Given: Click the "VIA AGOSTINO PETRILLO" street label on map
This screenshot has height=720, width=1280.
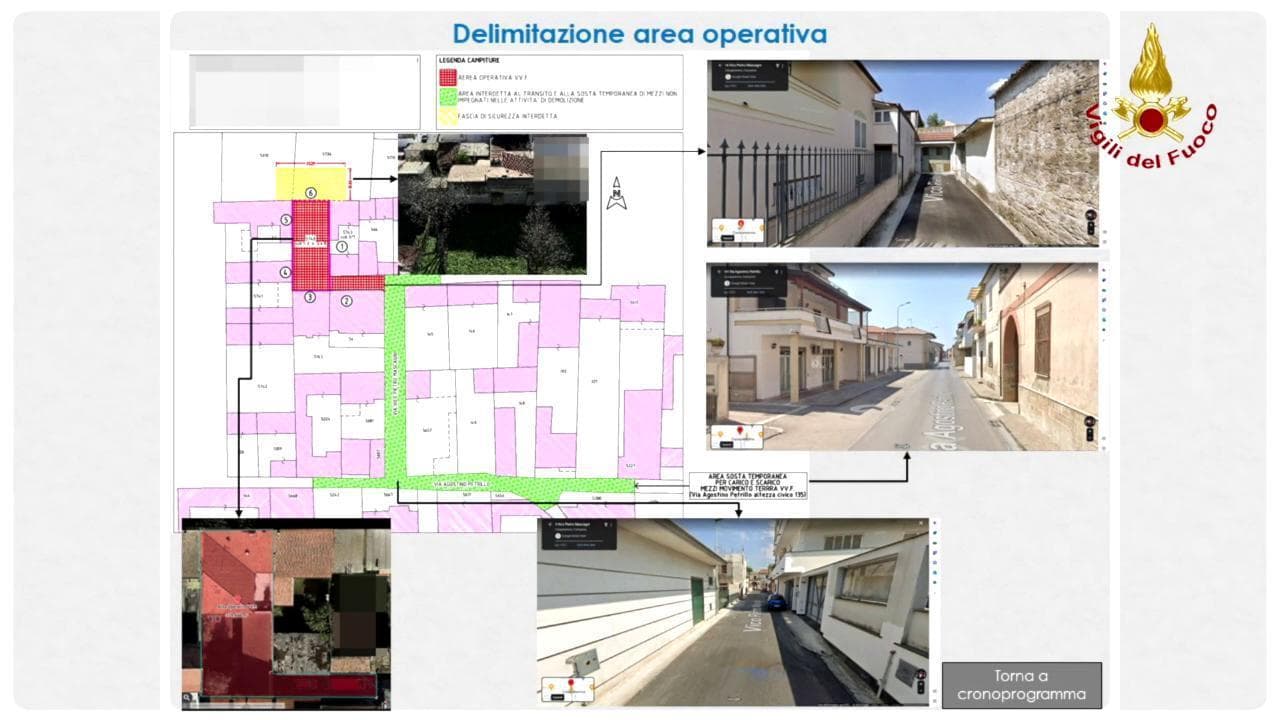Looking at the screenshot, I should (462, 484).
